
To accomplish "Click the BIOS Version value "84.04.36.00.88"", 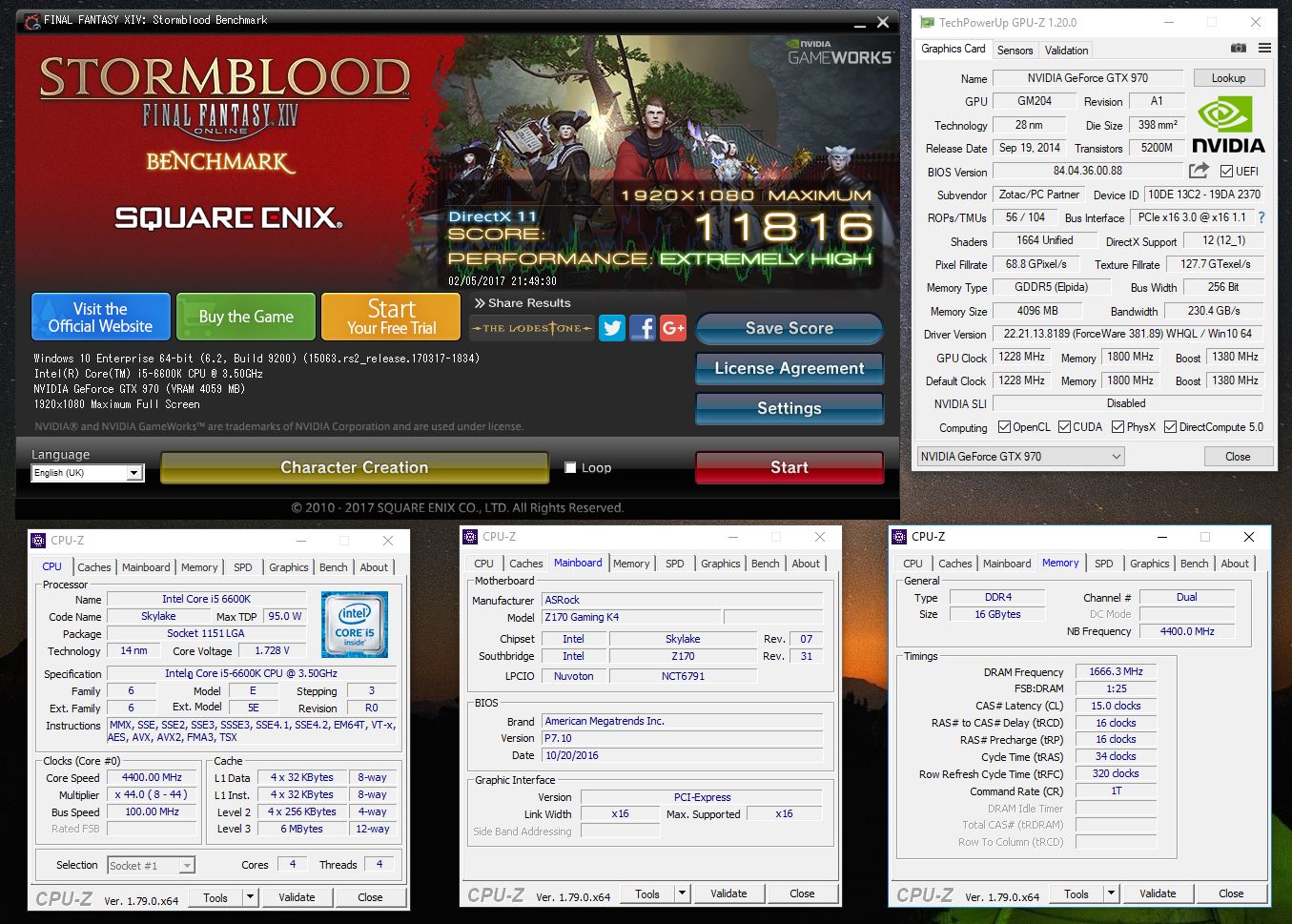I will coord(1087,171).
